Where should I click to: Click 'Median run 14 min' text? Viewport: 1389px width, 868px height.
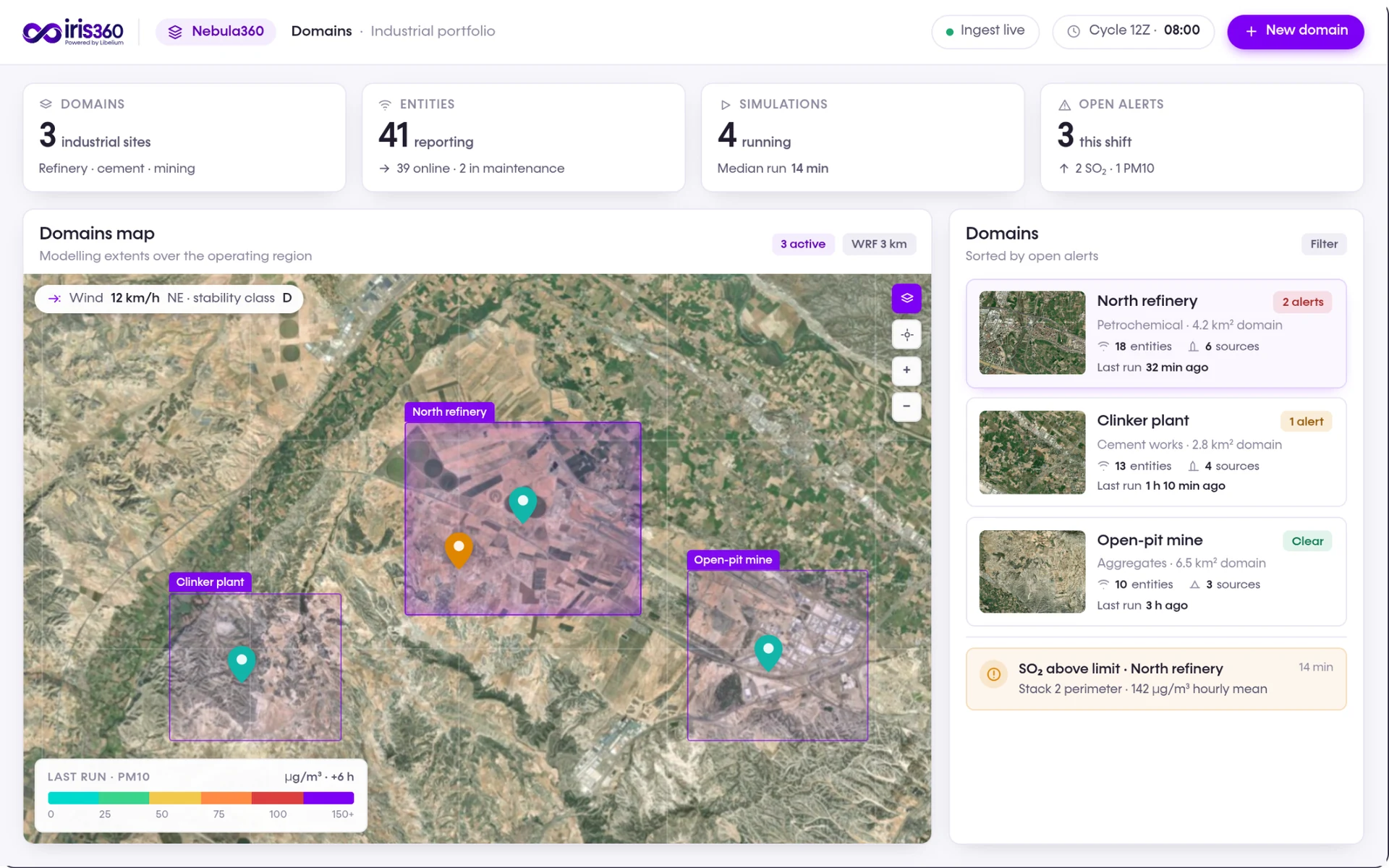(773, 169)
